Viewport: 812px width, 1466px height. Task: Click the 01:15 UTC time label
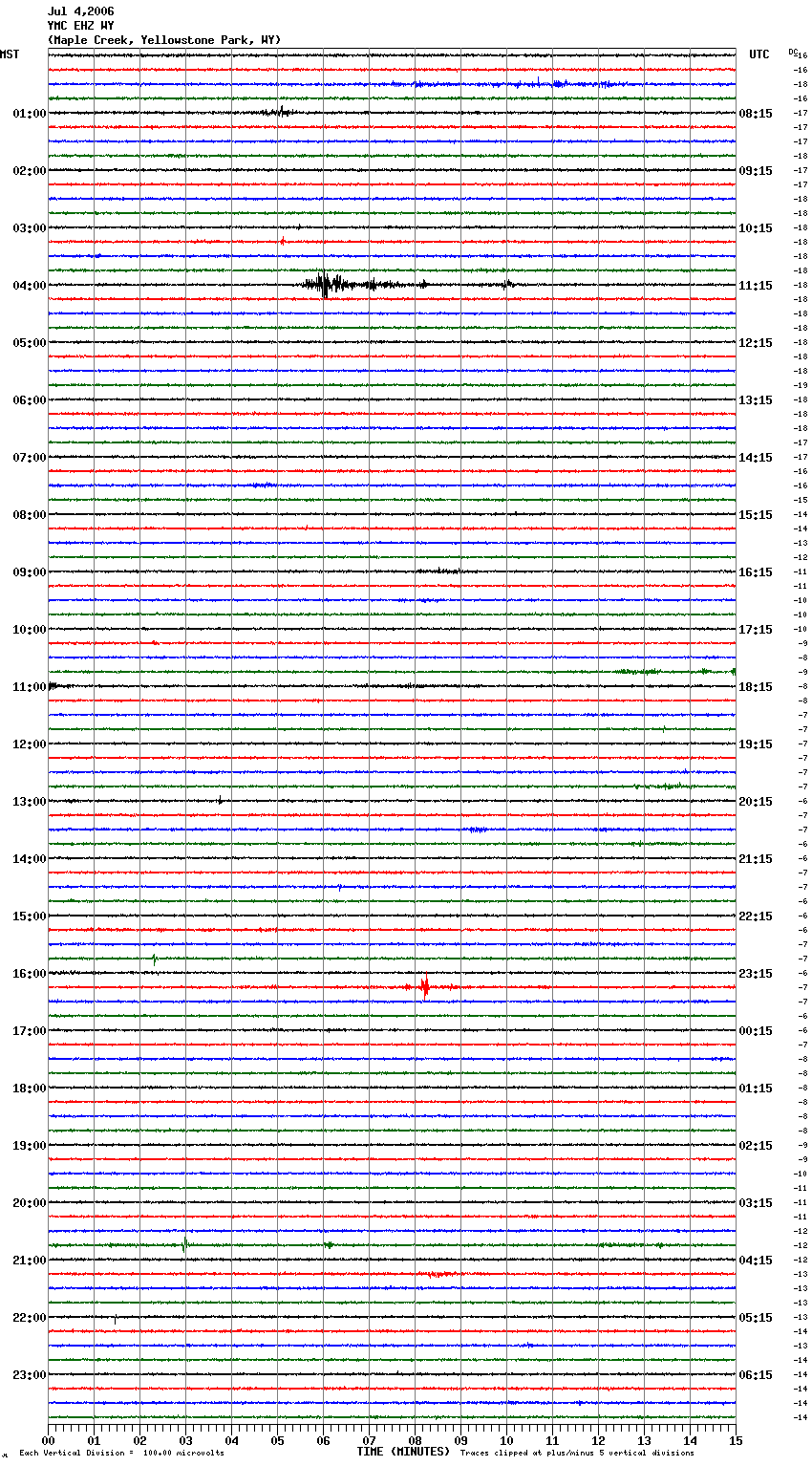756,1089
